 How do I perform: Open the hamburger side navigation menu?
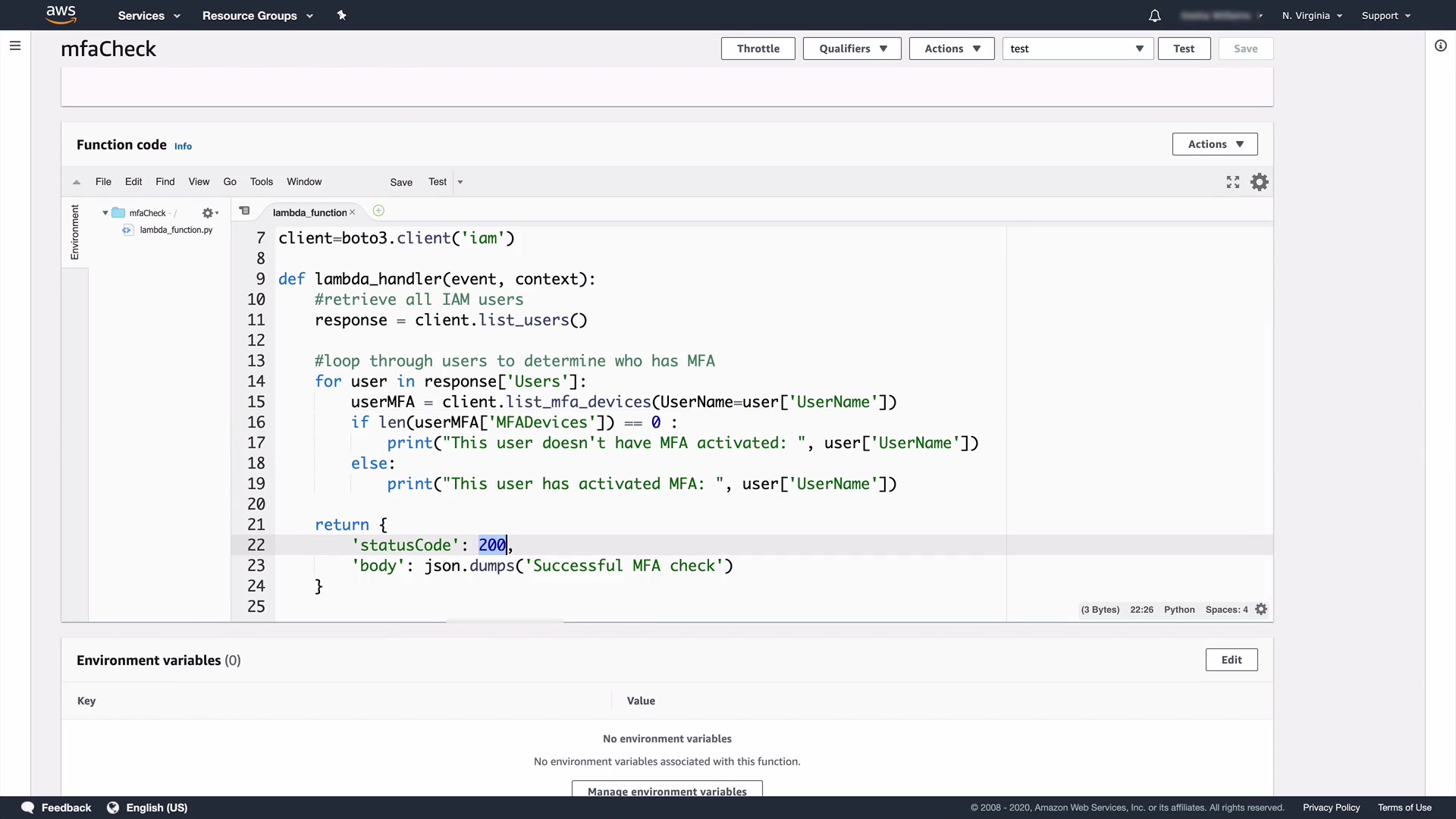pyautogui.click(x=14, y=45)
